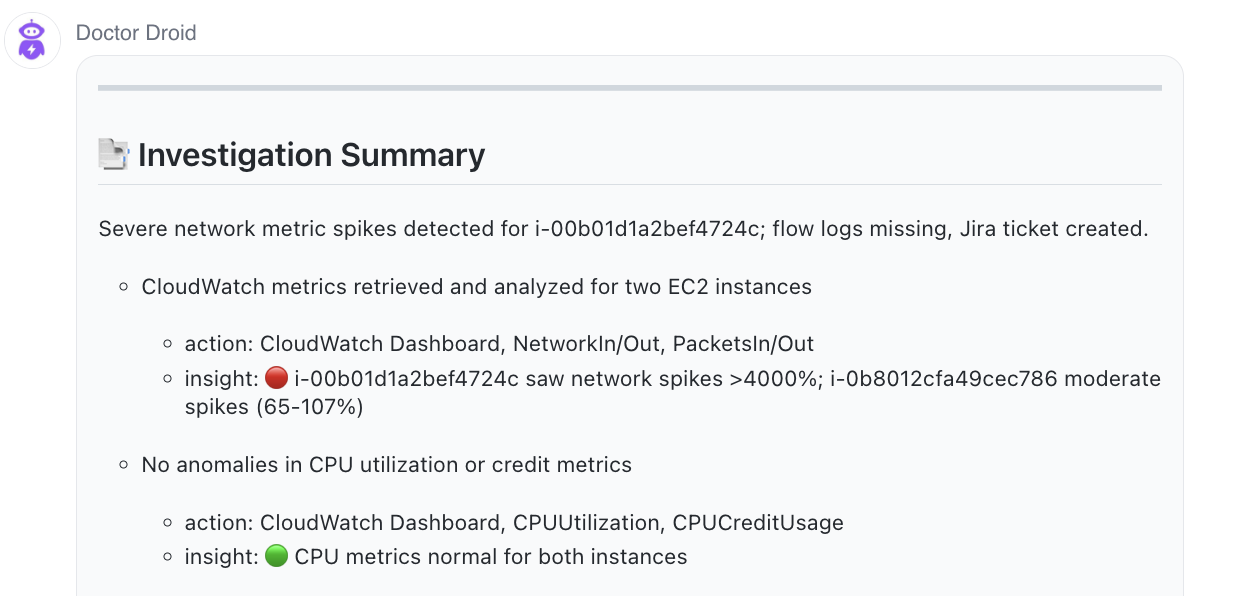Image resolution: width=1246 pixels, height=596 pixels.
Task: Click the CloudWatch metrics retrieved and analyzed item
Action: [477, 287]
